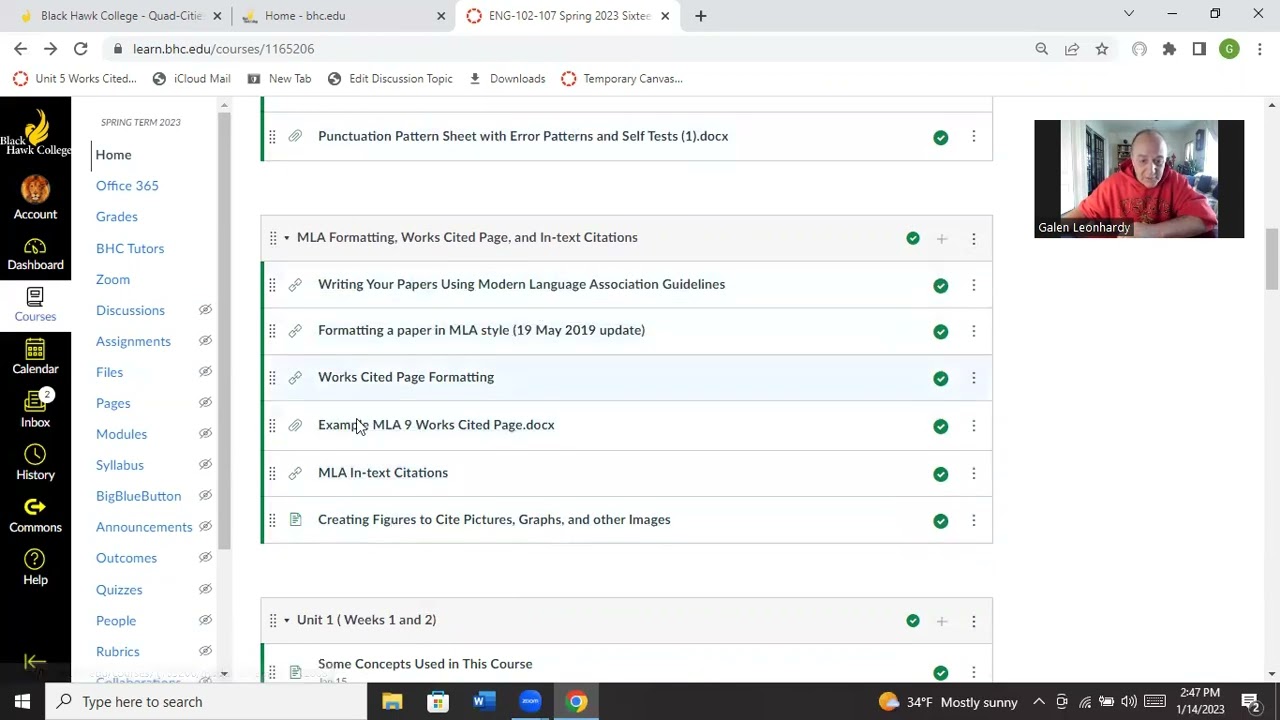Open options for Creating Figures item
This screenshot has height=720, width=1280.
(x=973, y=521)
